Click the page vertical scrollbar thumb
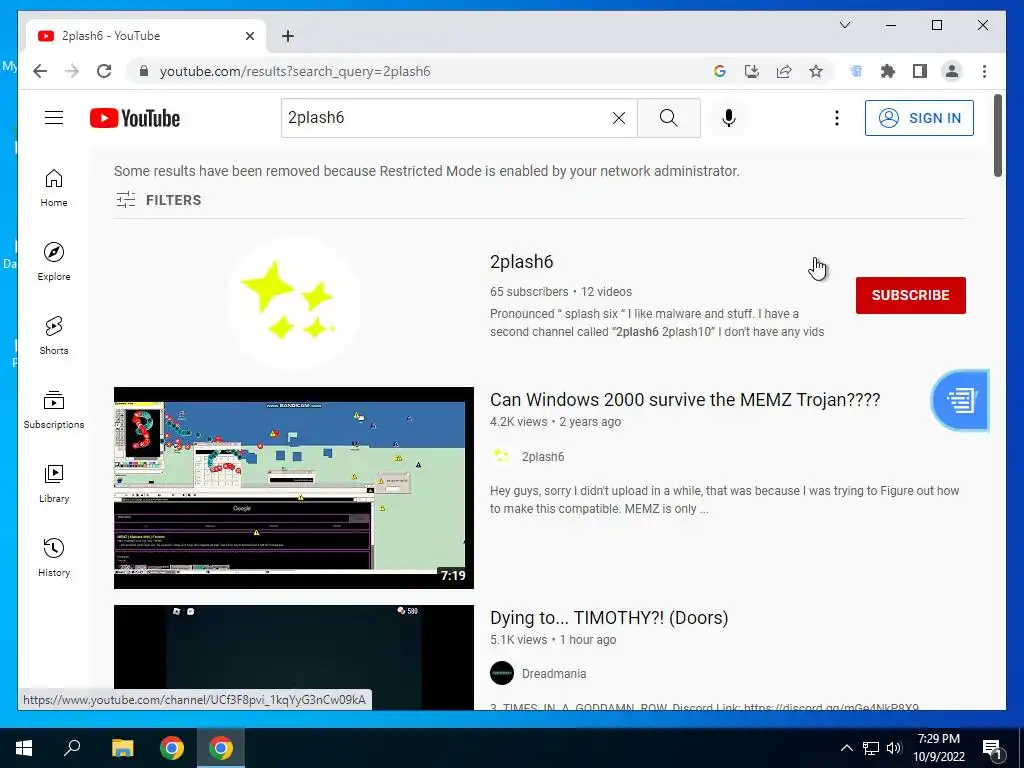The image size is (1024, 768). [x=997, y=136]
